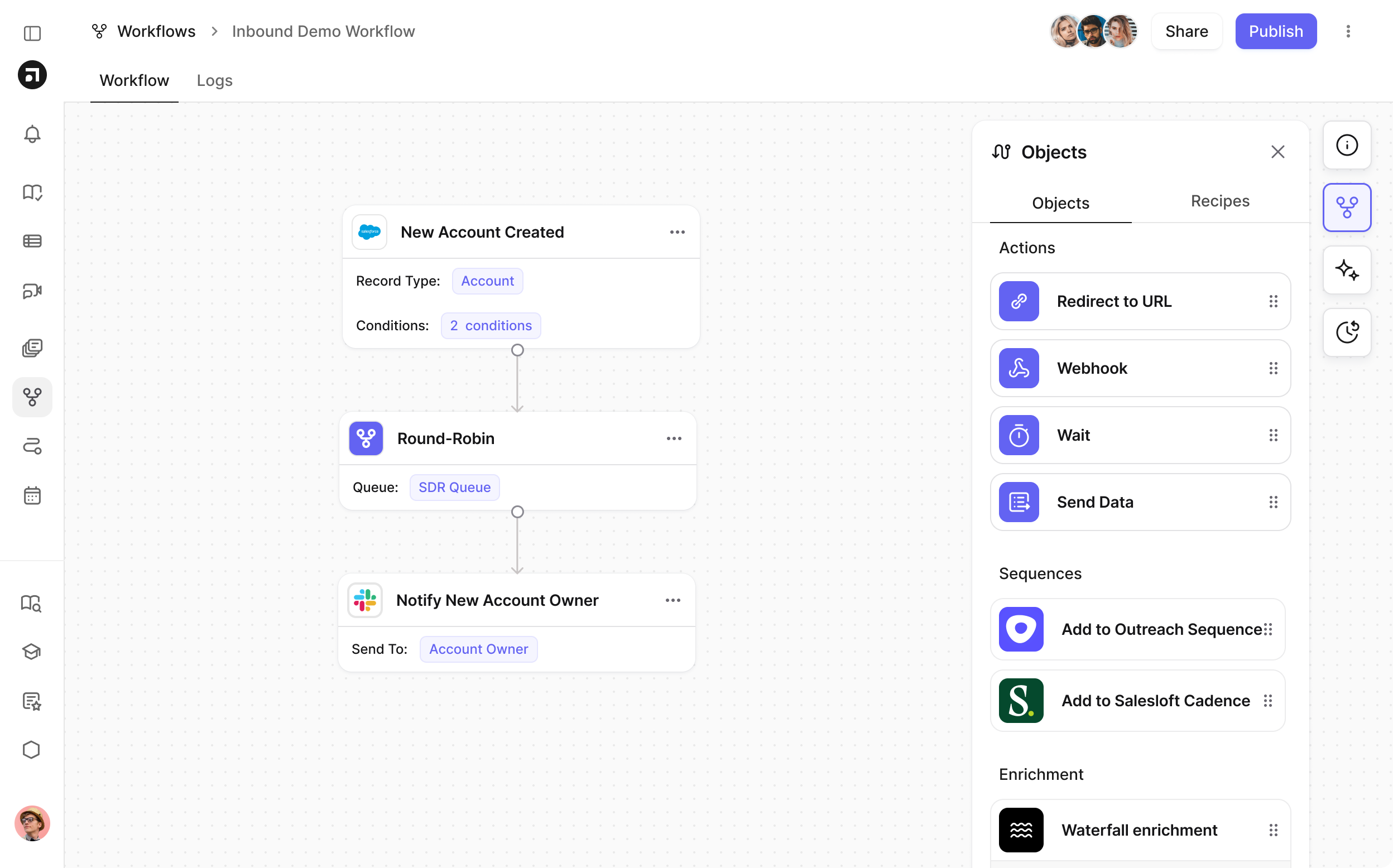Open the calendar icon in sidebar

pos(32,495)
